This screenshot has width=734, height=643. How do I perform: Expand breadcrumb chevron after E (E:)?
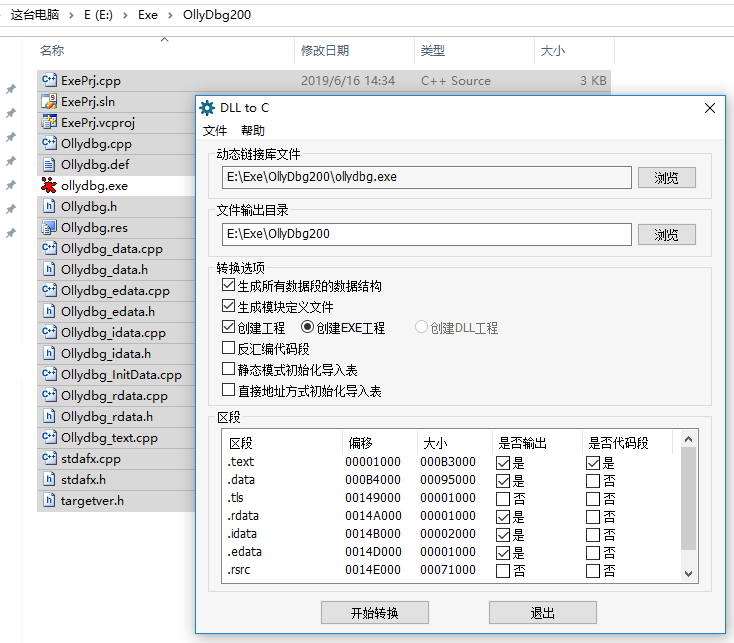click(125, 15)
